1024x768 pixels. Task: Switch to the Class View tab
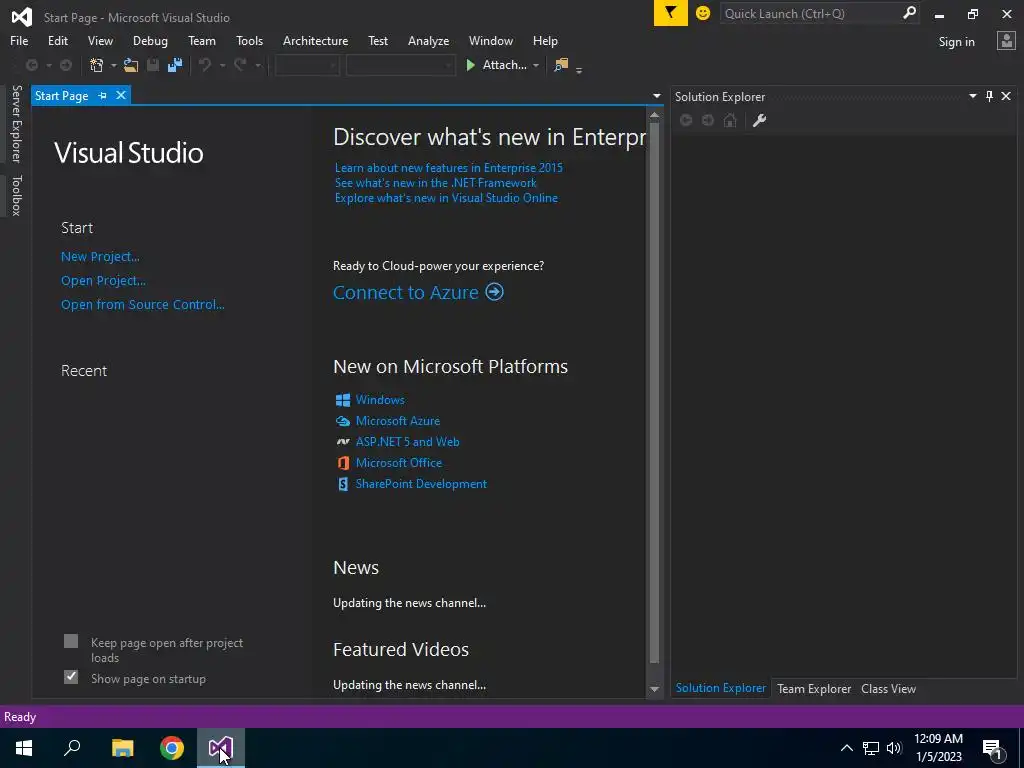click(888, 688)
